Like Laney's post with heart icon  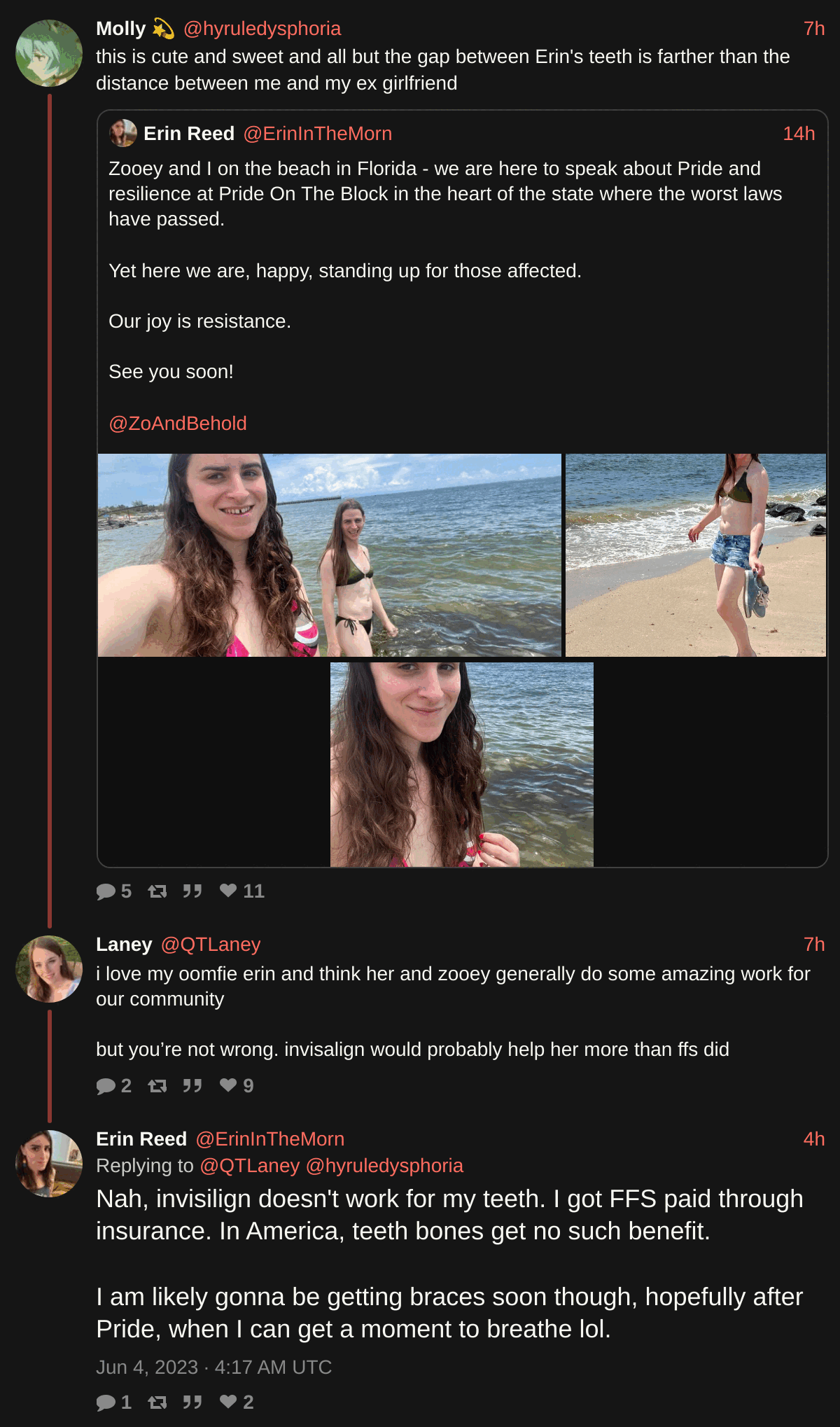(228, 1085)
